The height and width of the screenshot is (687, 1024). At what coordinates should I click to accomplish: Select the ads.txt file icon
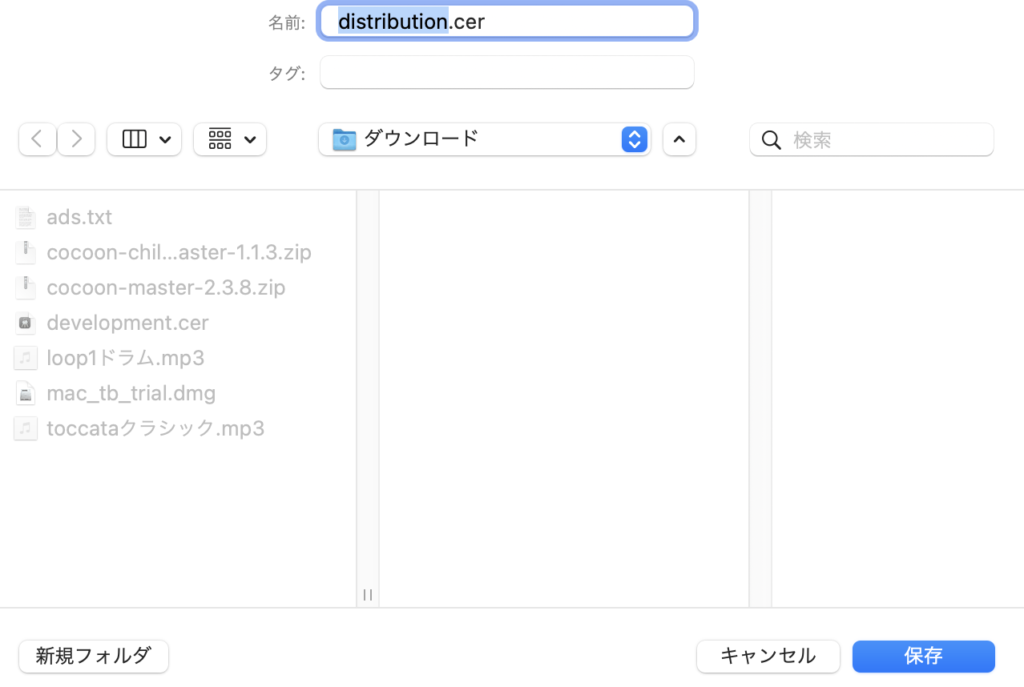(26, 217)
